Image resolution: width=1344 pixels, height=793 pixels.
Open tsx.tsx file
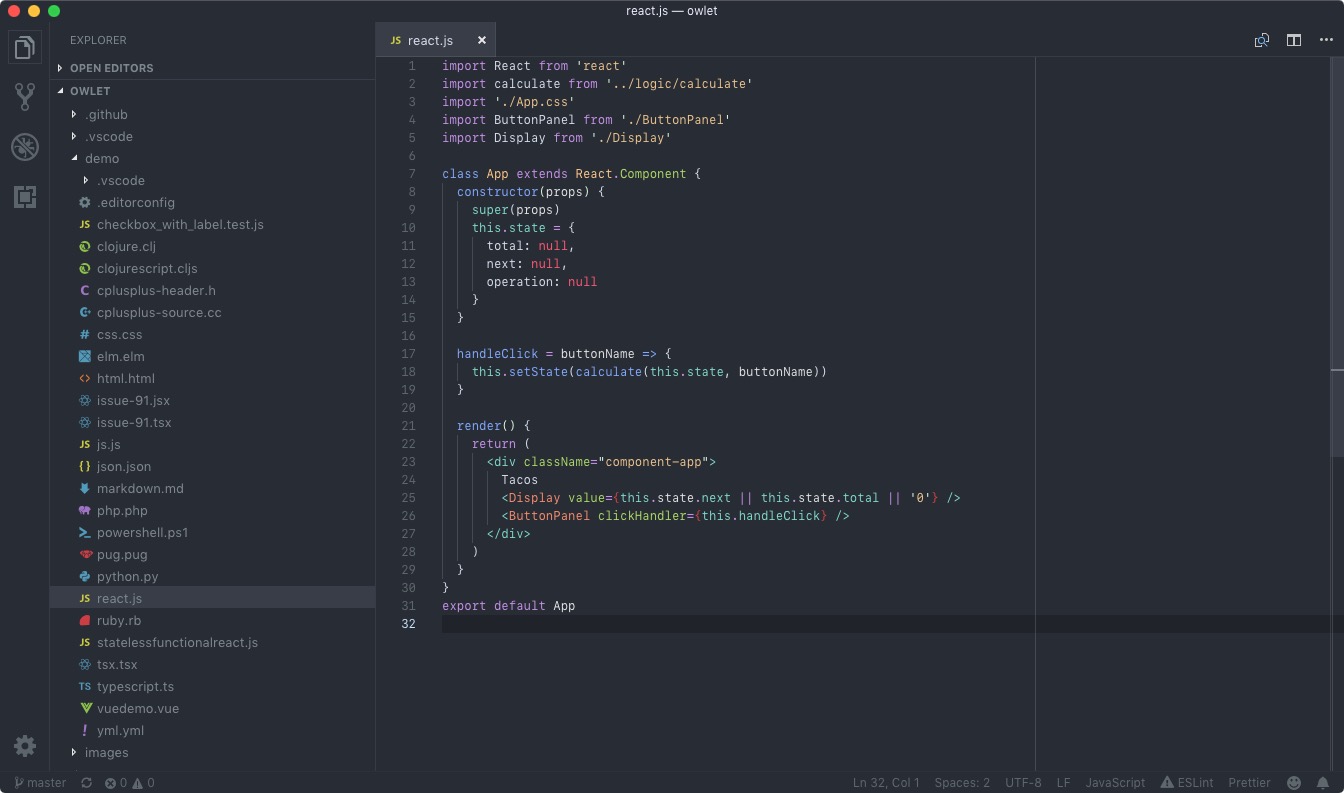click(x=212, y=664)
